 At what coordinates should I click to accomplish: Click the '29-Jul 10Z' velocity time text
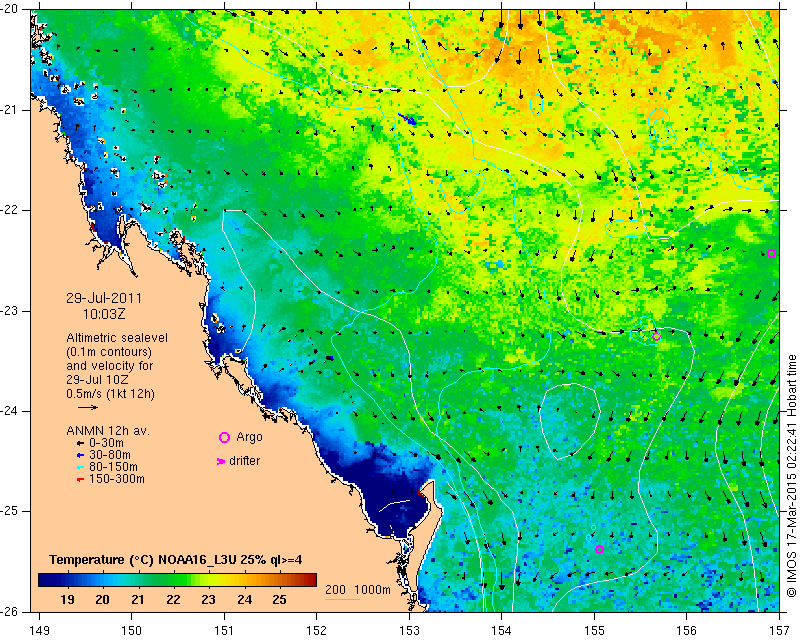click(97, 380)
